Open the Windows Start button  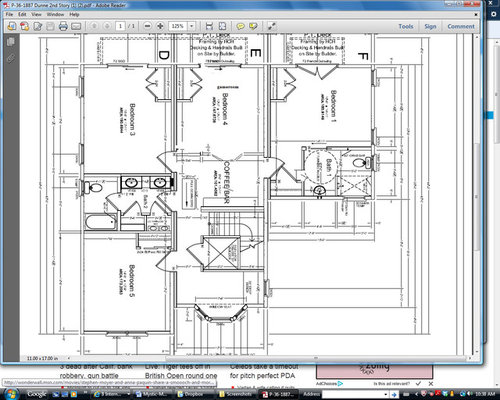pos(11,394)
